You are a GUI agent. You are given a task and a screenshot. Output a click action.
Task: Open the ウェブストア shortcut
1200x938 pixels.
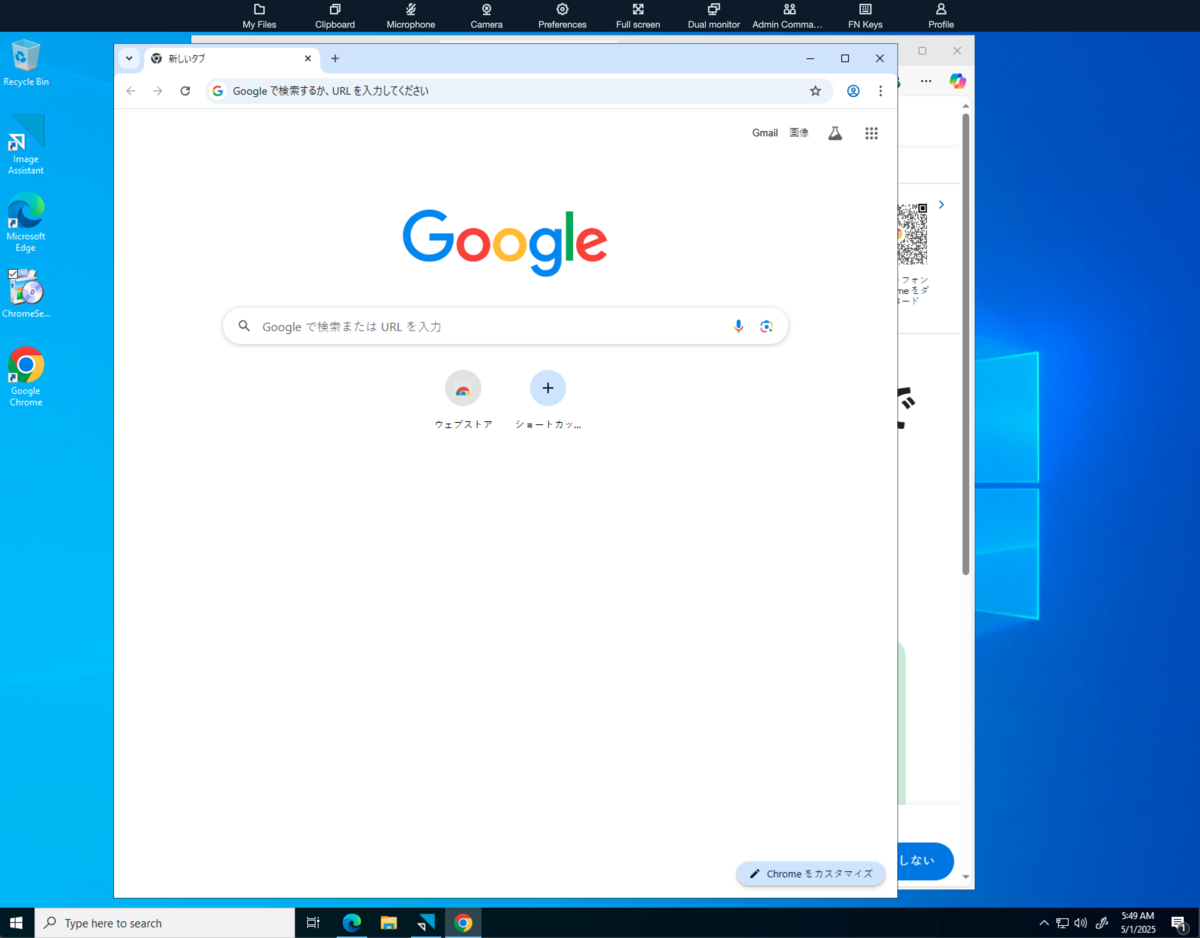[x=463, y=400]
